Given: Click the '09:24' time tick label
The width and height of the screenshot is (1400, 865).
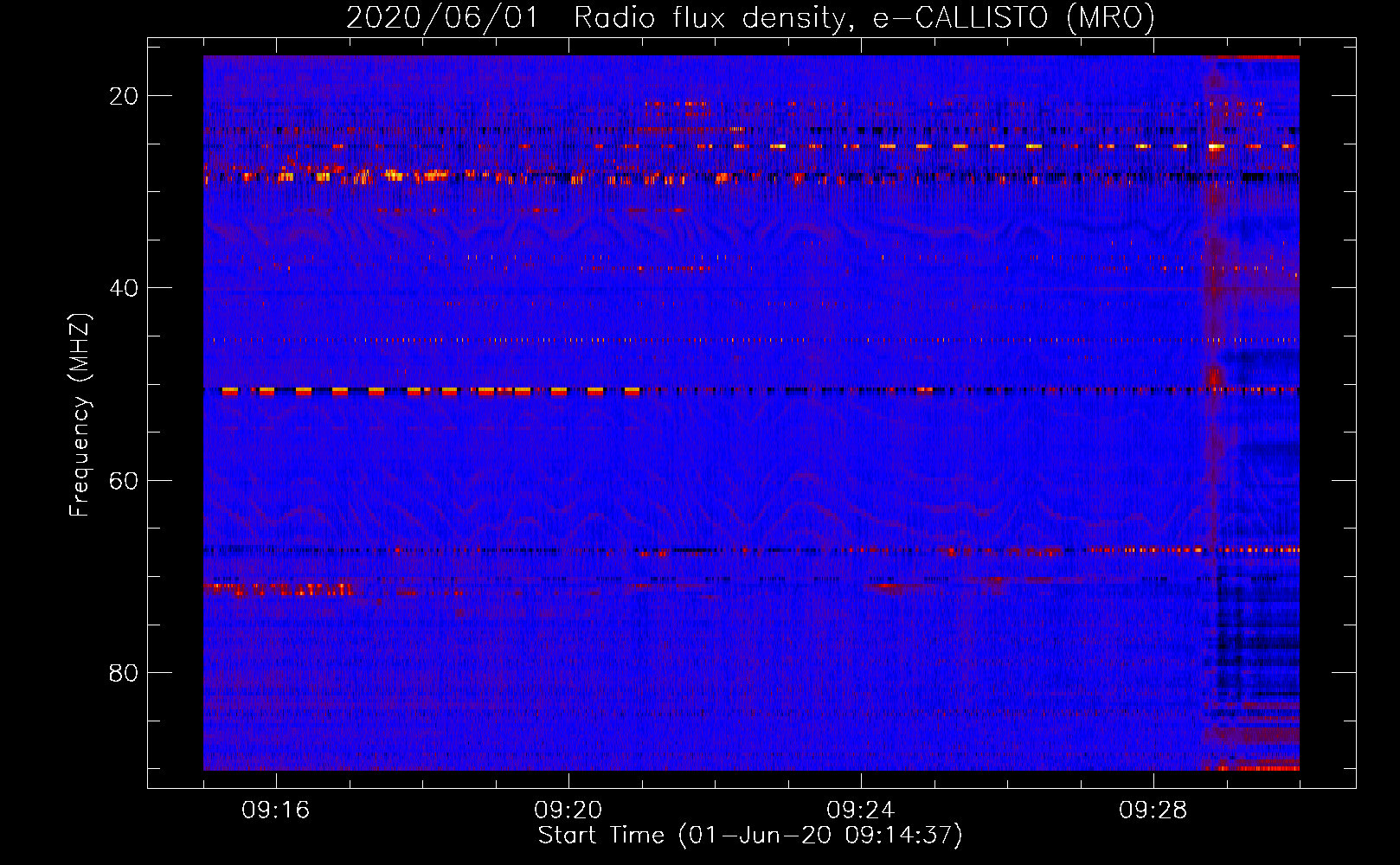Looking at the screenshot, I should pos(861,811).
